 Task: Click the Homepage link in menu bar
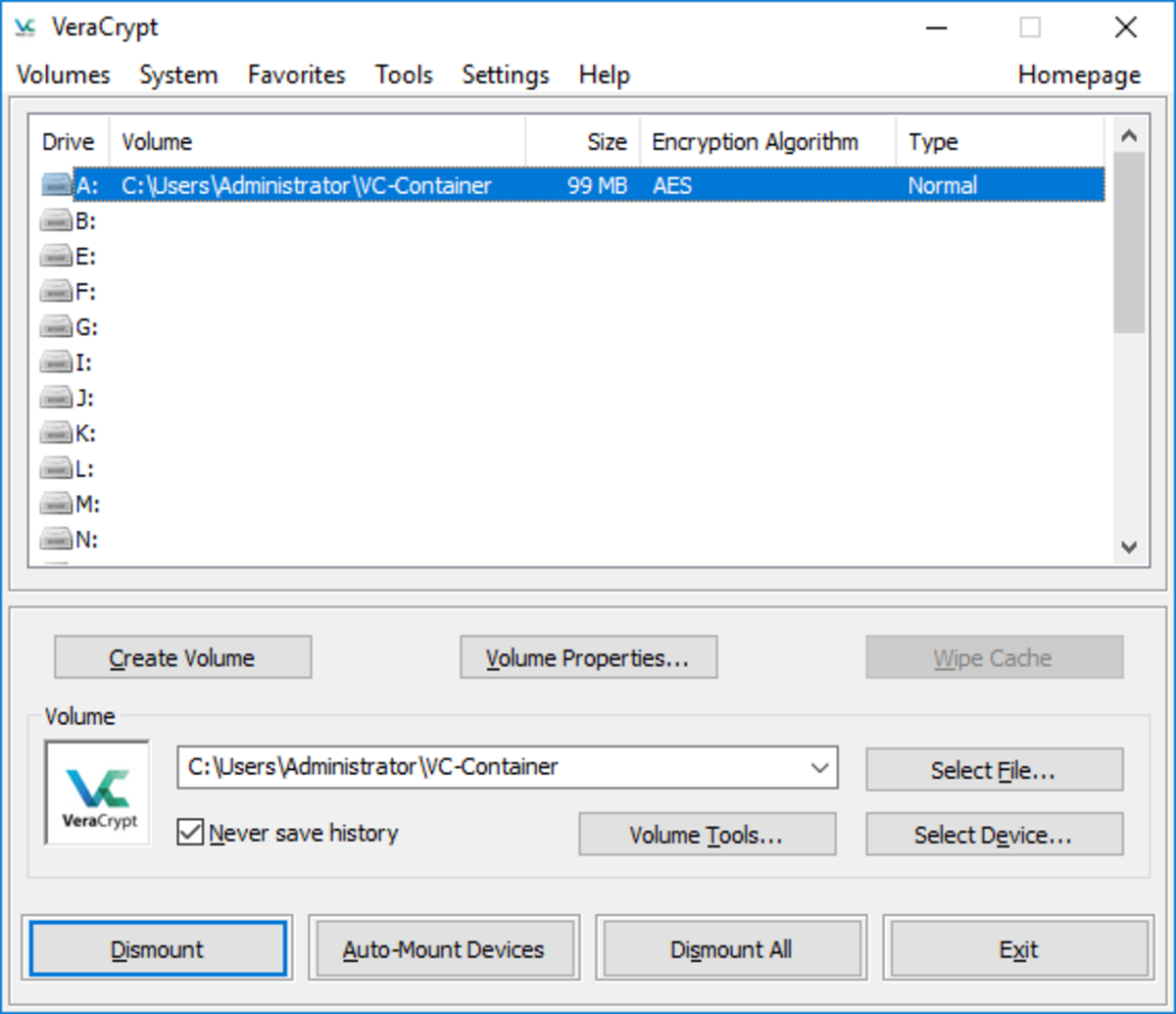(x=1079, y=75)
